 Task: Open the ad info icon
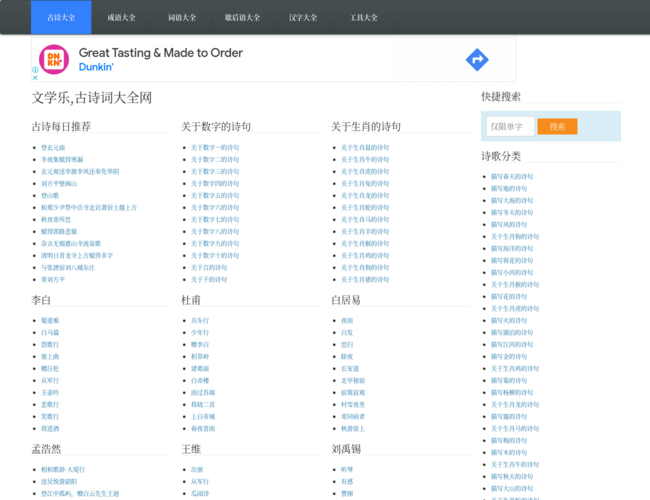point(35,69)
